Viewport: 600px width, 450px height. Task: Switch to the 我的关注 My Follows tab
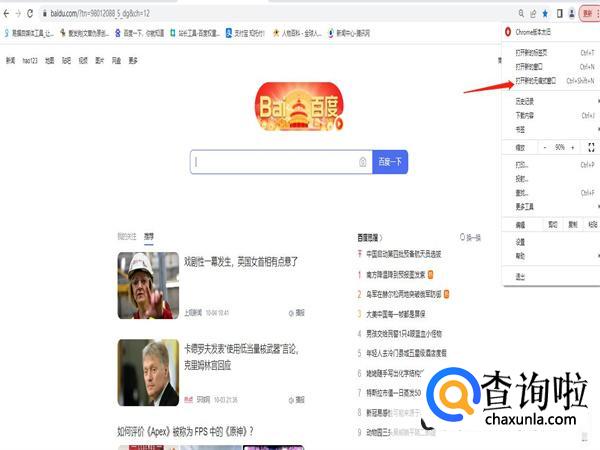tap(127, 237)
